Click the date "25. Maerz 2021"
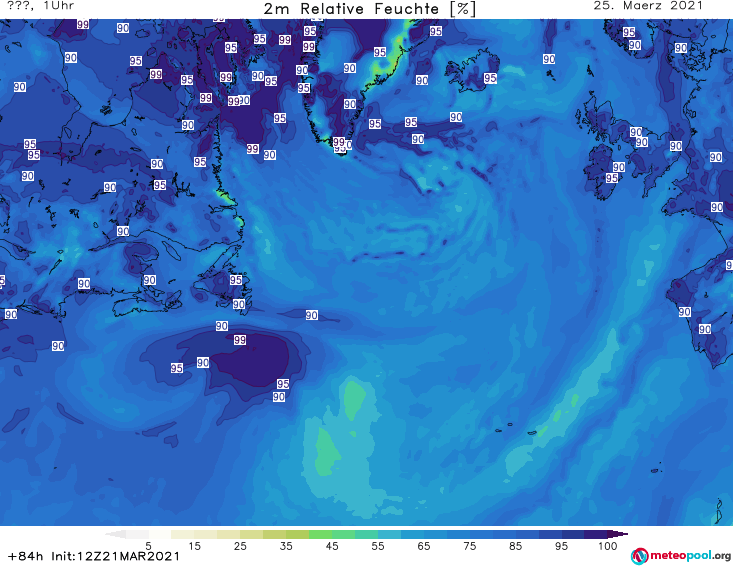Viewport: 733px width, 566px height. [x=648, y=6]
